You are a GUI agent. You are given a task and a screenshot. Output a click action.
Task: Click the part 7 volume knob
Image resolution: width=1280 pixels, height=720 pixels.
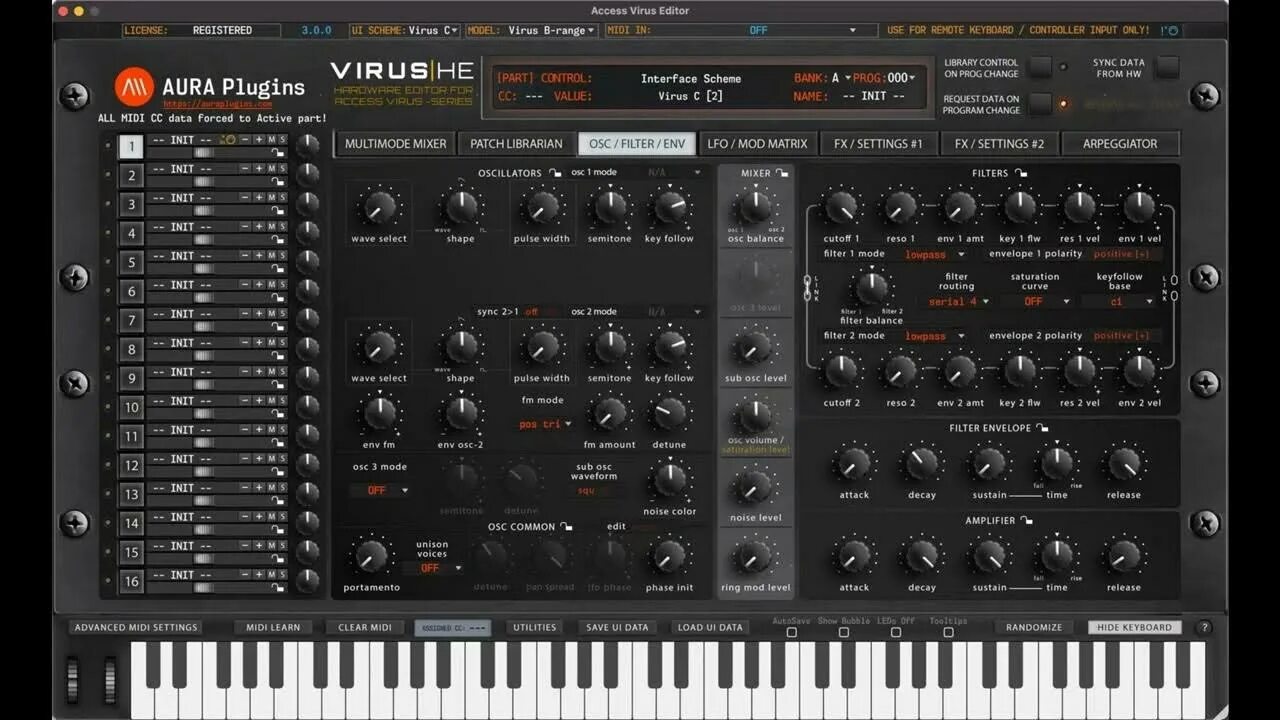(308, 320)
